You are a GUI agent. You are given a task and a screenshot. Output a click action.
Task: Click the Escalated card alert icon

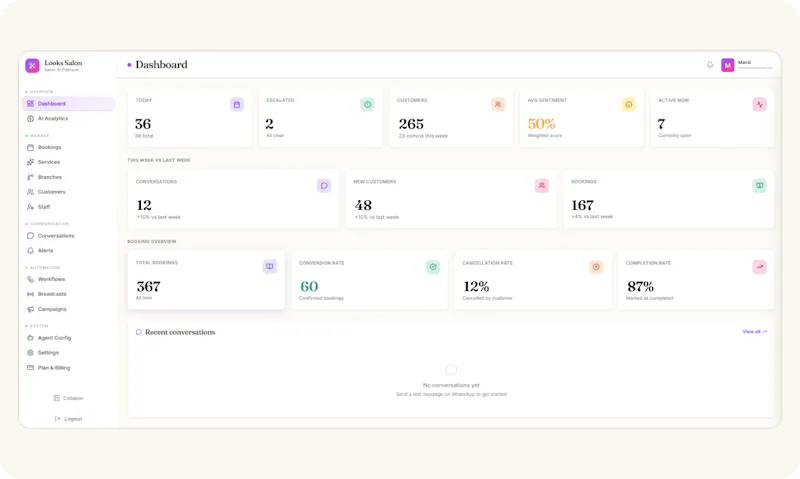[x=367, y=105]
